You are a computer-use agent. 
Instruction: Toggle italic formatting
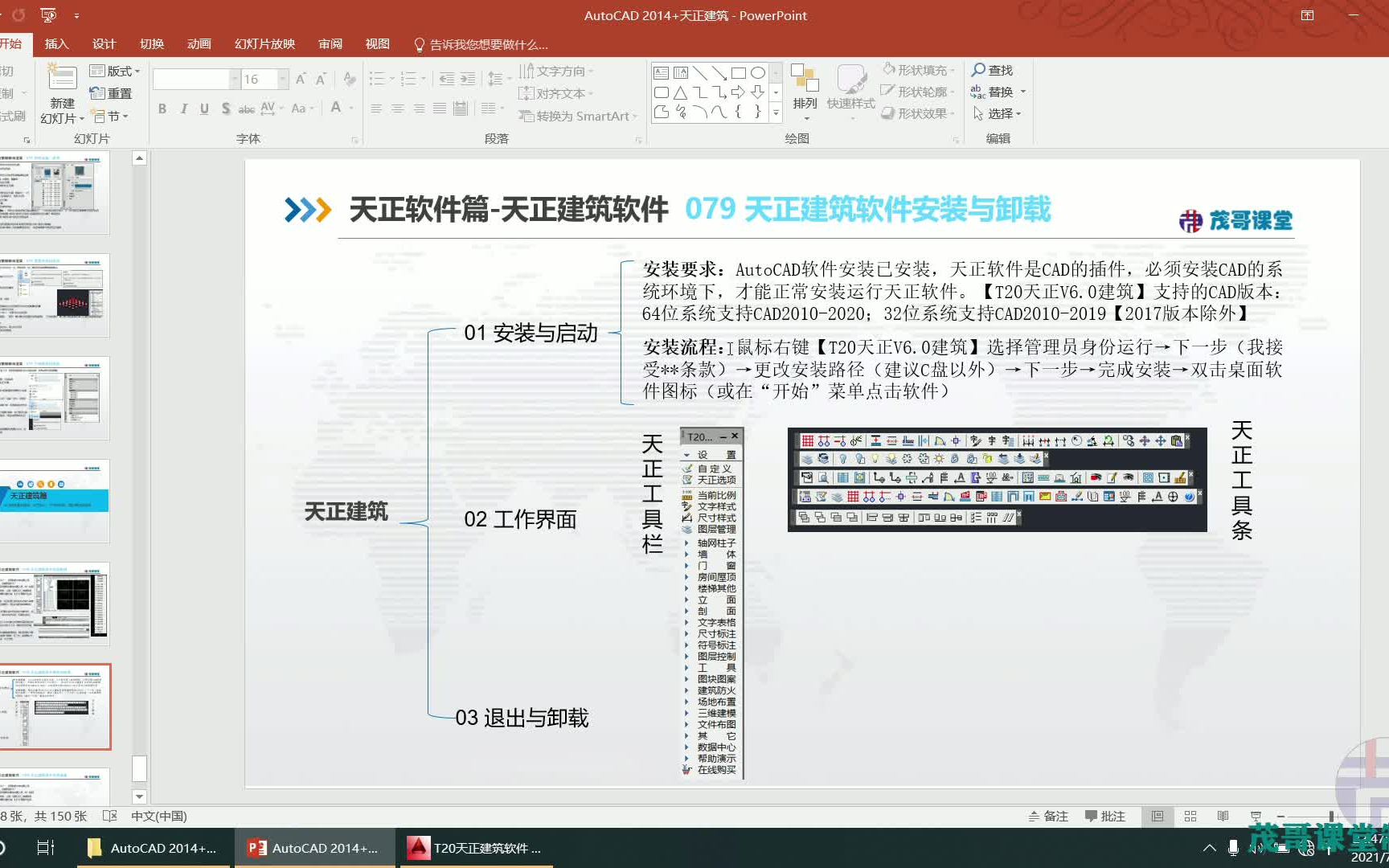[183, 108]
